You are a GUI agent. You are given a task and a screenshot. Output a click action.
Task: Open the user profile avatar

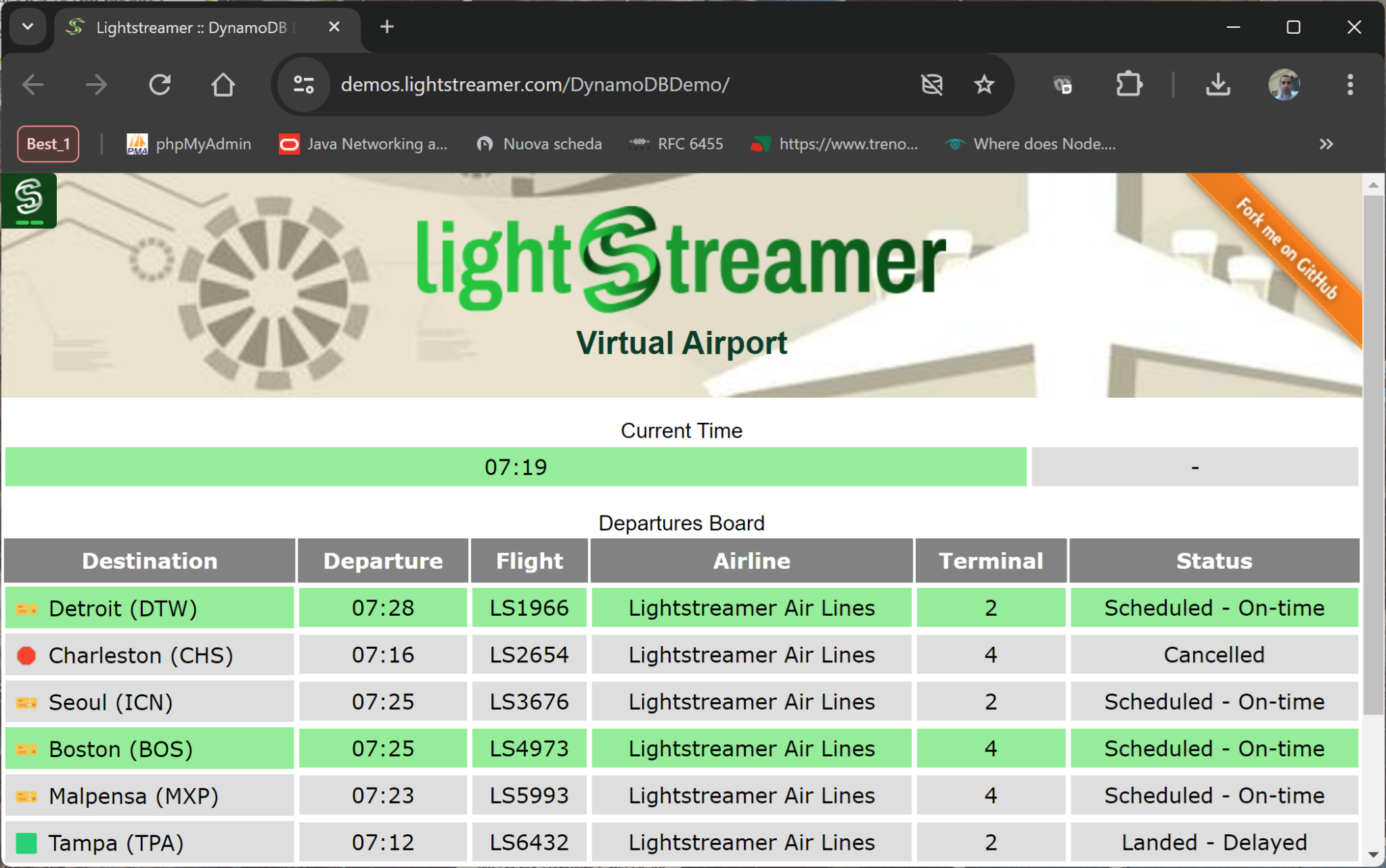tap(1284, 85)
